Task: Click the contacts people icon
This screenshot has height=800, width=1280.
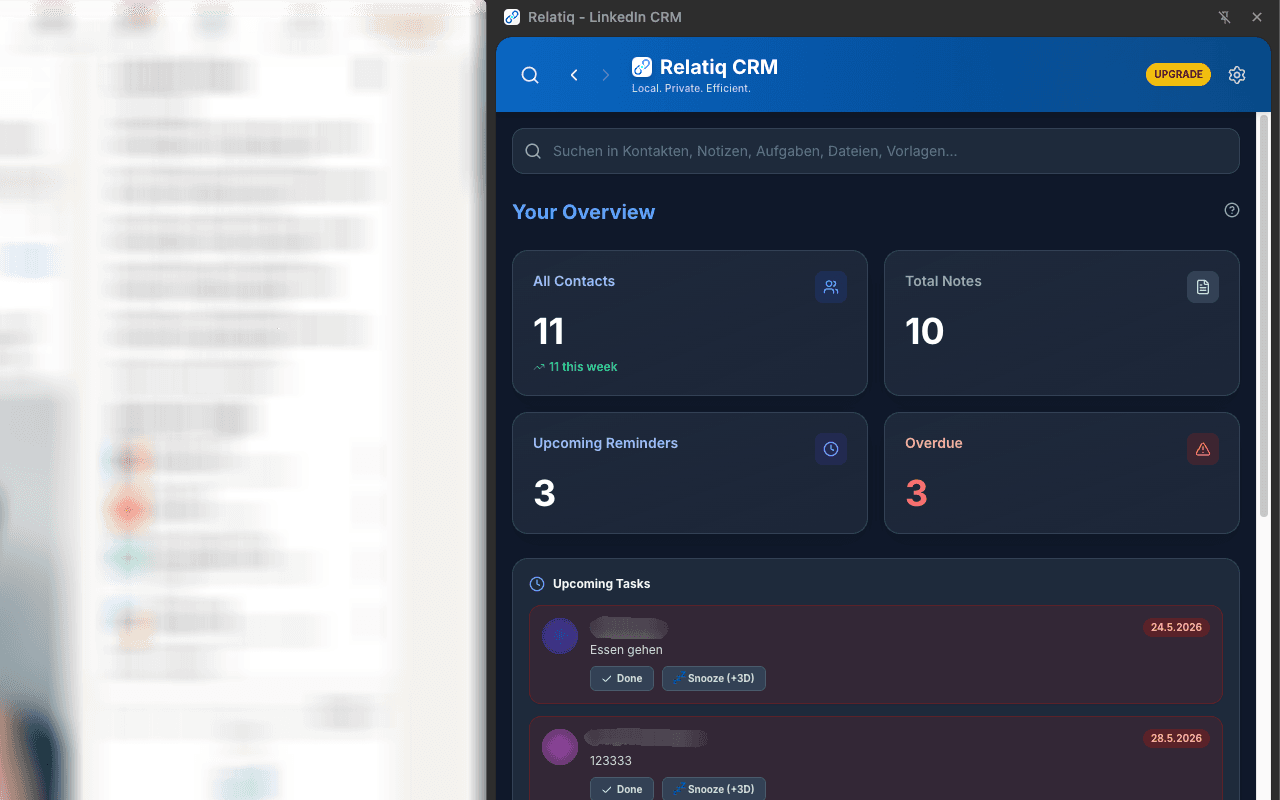Action: coord(831,287)
